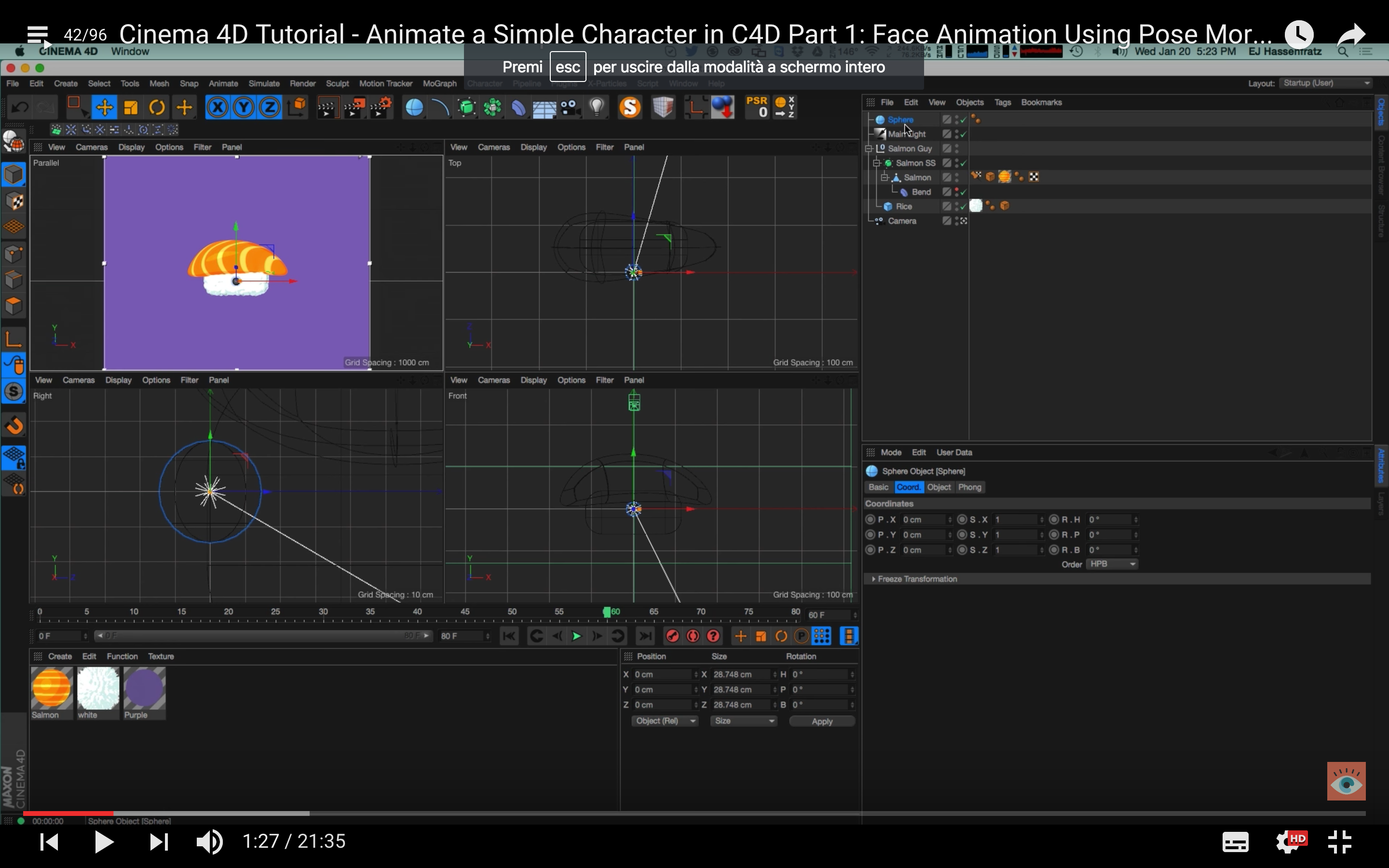This screenshot has width=1389, height=868.
Task: Select the Purple material swatch
Action: 144,688
